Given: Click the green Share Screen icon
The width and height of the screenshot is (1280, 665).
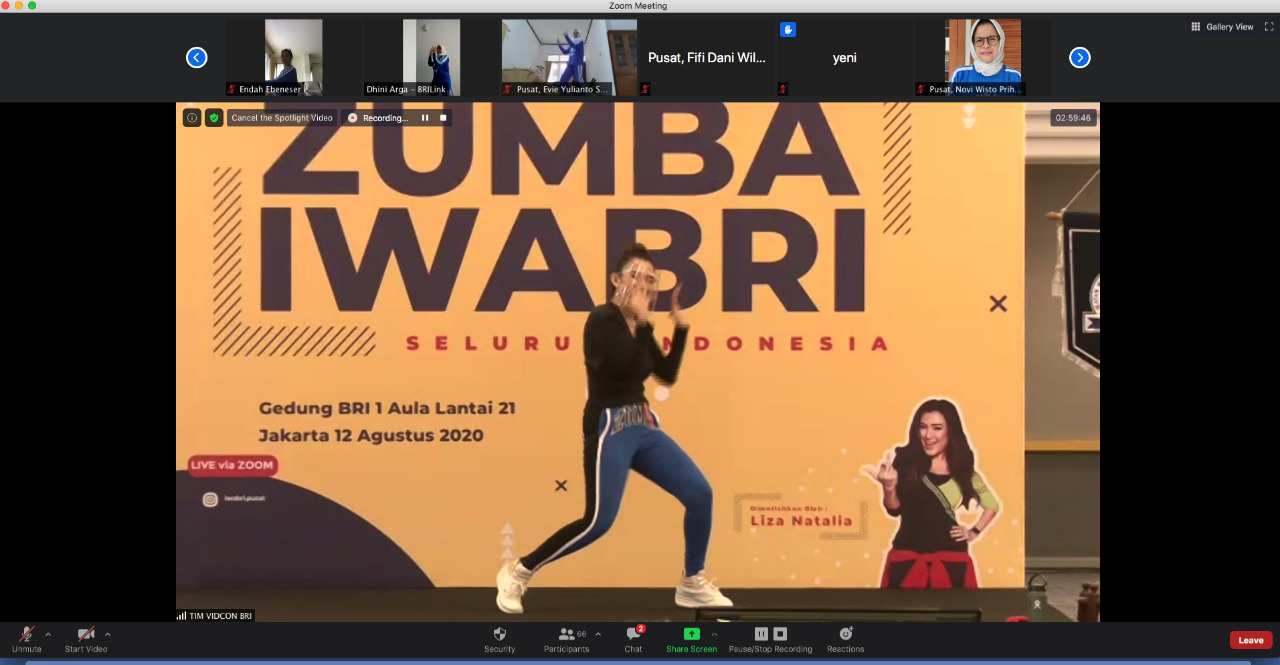Looking at the screenshot, I should 691,634.
